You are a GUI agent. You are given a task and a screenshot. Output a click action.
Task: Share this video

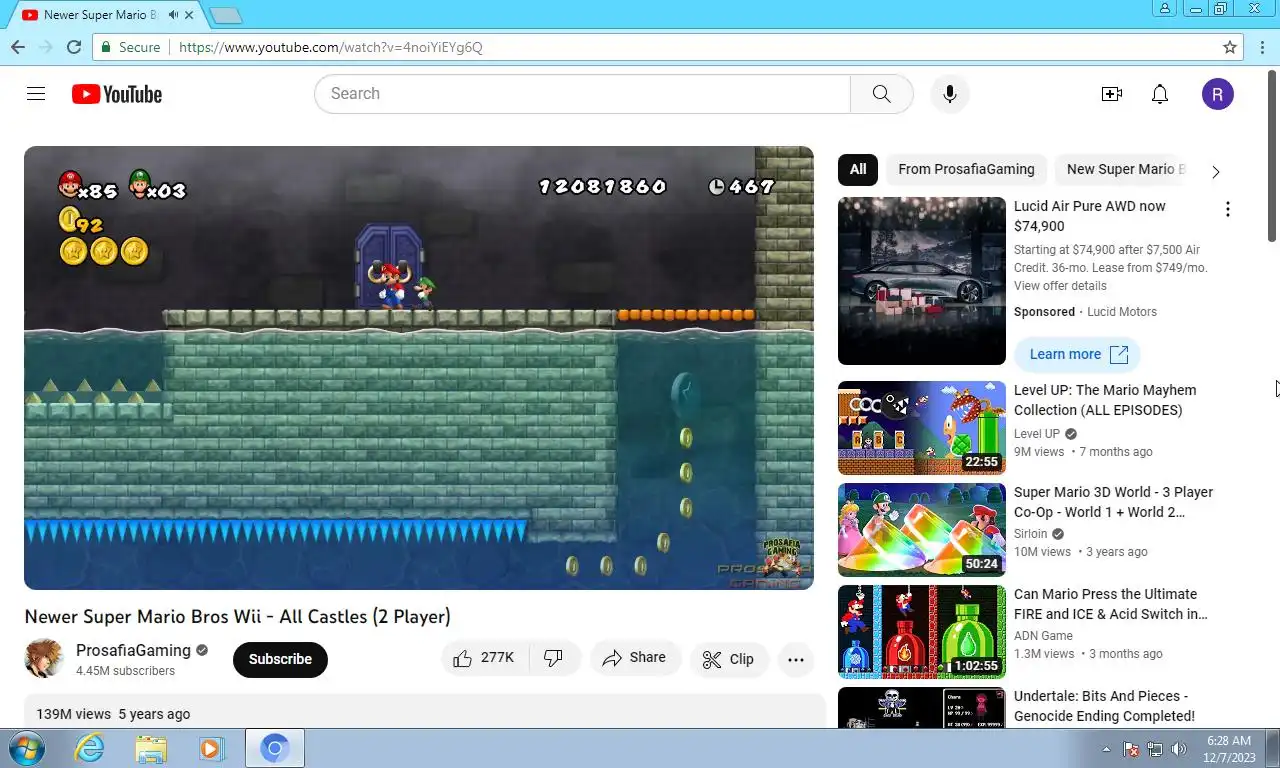(x=635, y=658)
